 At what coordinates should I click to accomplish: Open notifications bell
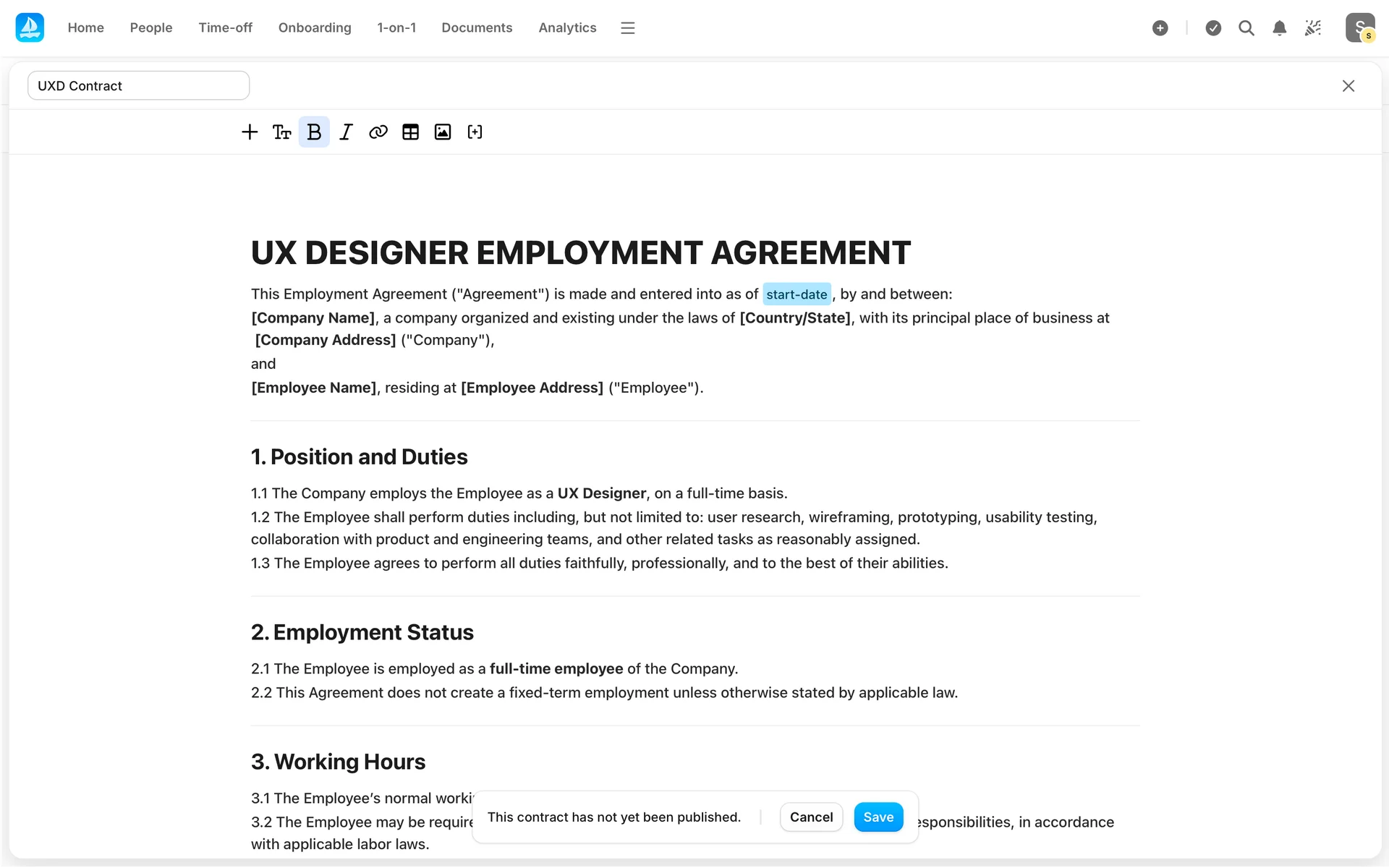click(x=1279, y=27)
